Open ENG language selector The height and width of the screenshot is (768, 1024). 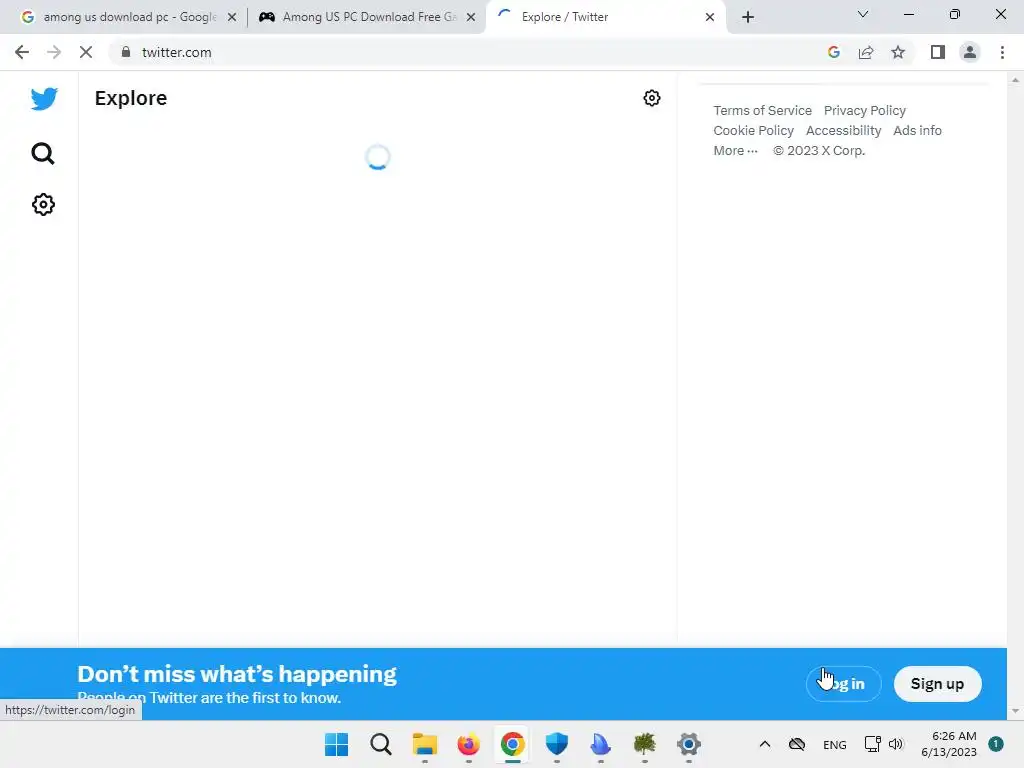pyautogui.click(x=835, y=744)
